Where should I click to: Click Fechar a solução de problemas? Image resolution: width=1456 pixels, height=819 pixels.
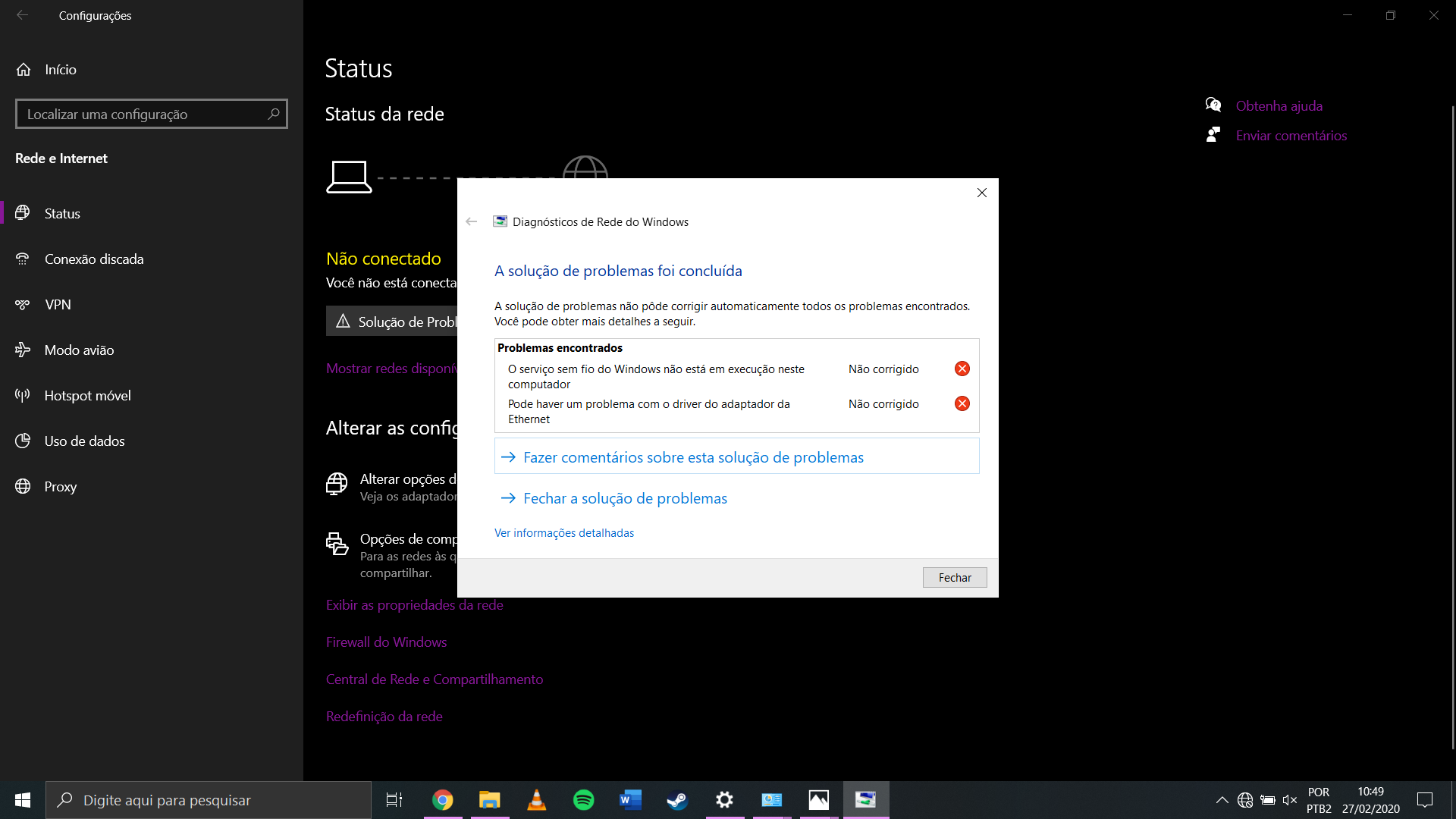click(x=624, y=498)
